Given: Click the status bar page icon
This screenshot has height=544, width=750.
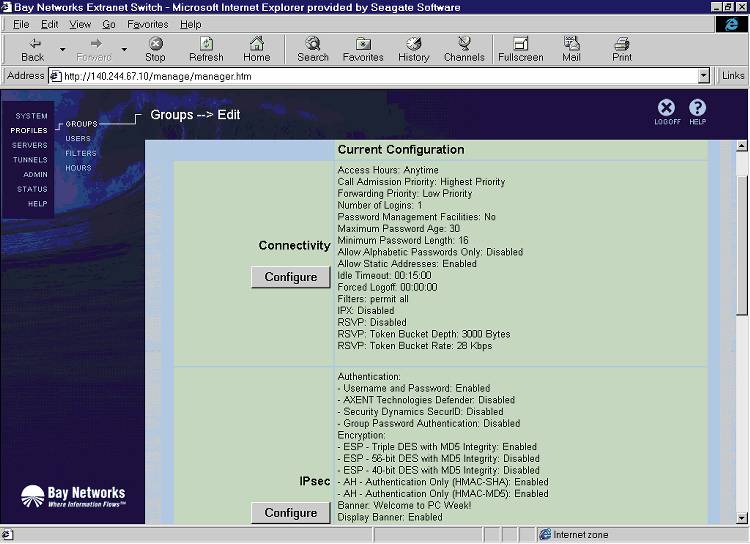Looking at the screenshot, I should coord(7,534).
